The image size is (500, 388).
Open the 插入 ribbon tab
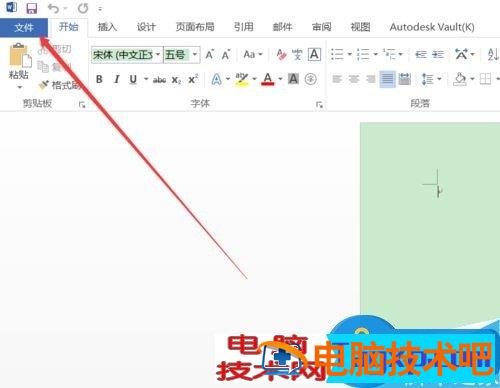coord(107,27)
